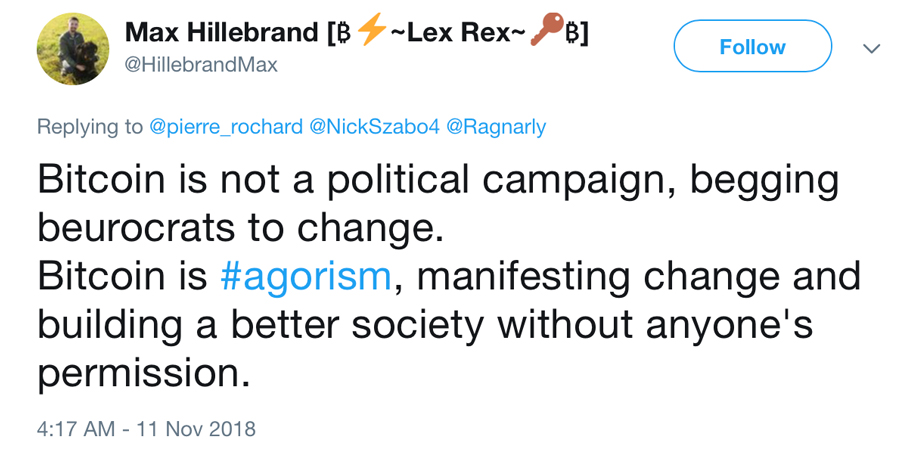This screenshot has height=450, width=900.
Task: Open the @HillebrandMax handle
Action: tap(201, 65)
